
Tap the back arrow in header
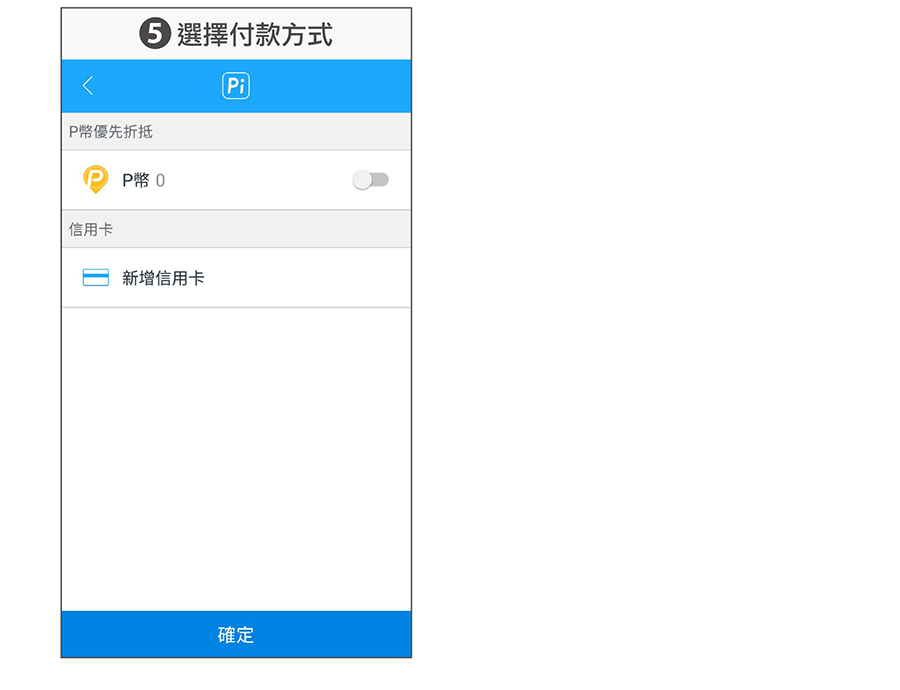tap(88, 86)
